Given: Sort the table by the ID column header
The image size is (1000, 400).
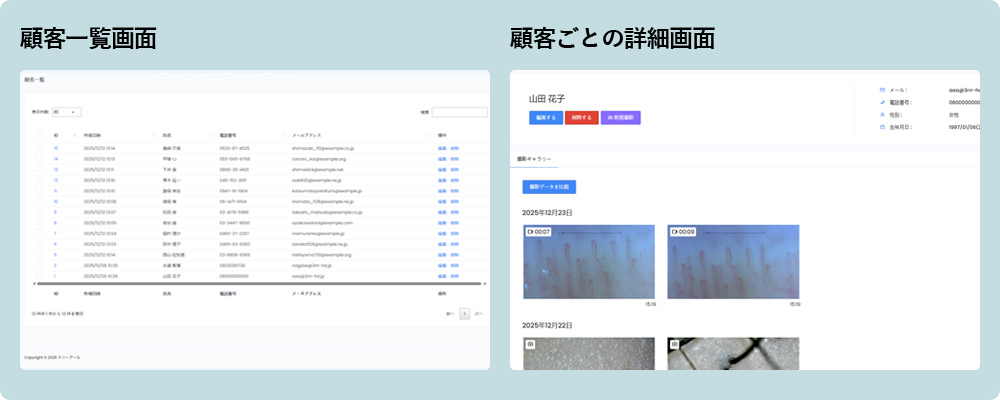Looking at the screenshot, I should point(55,135).
